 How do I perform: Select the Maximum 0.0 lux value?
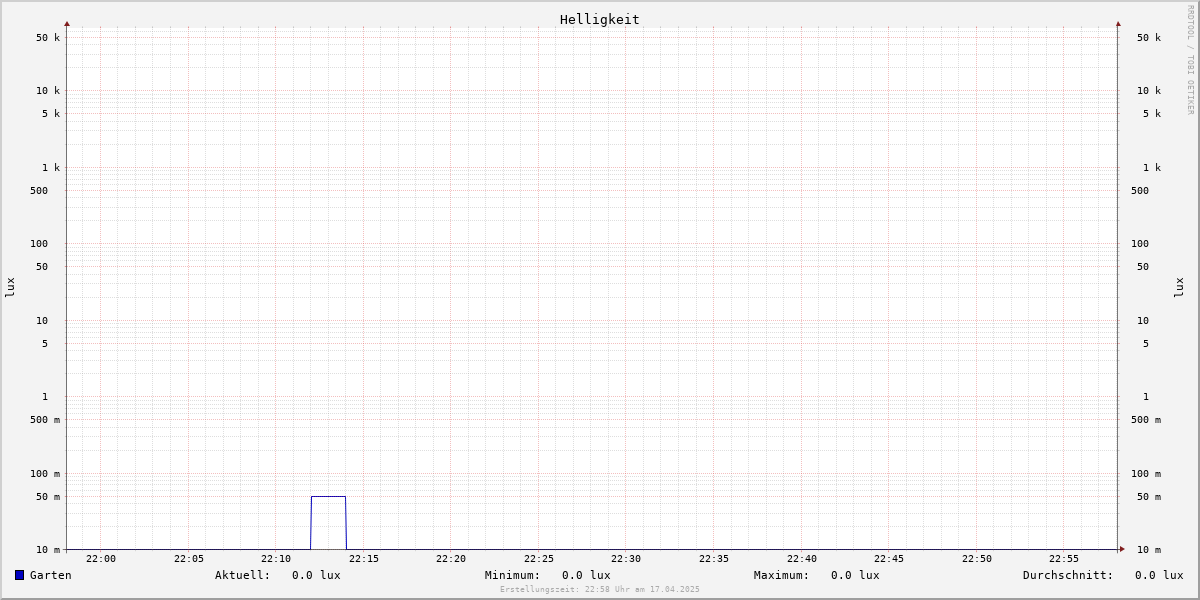855,575
